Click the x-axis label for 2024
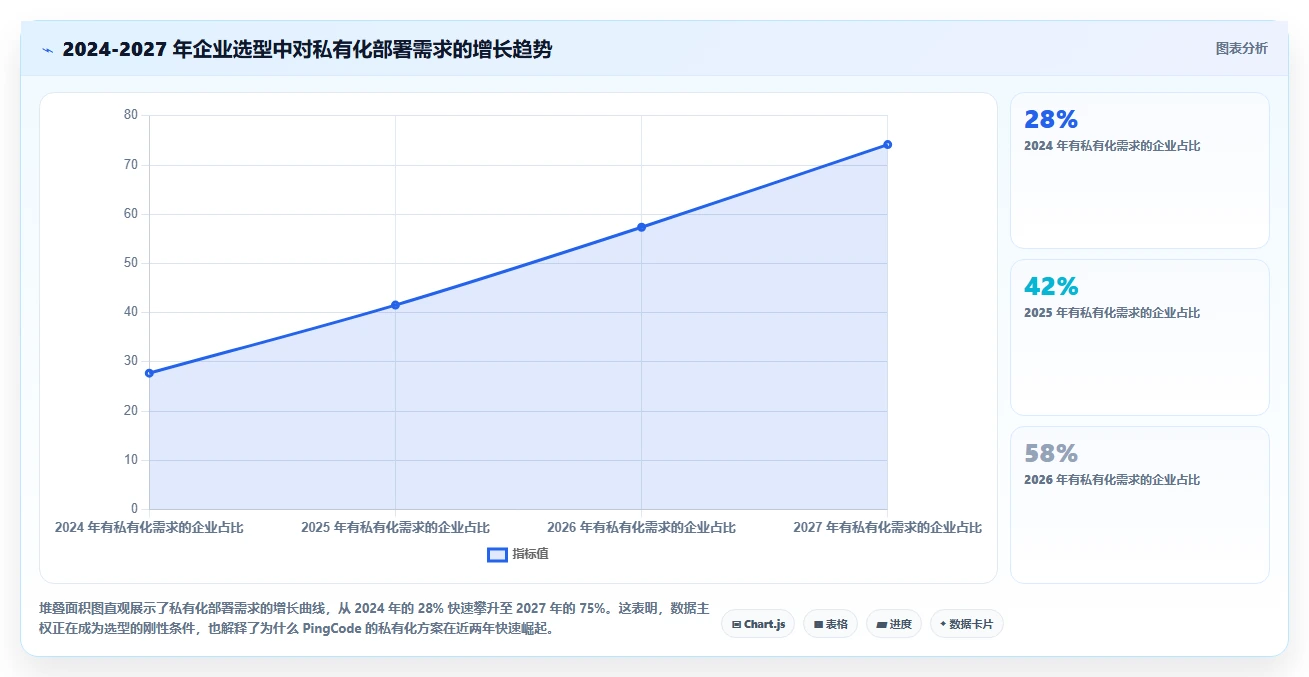 [x=149, y=527]
